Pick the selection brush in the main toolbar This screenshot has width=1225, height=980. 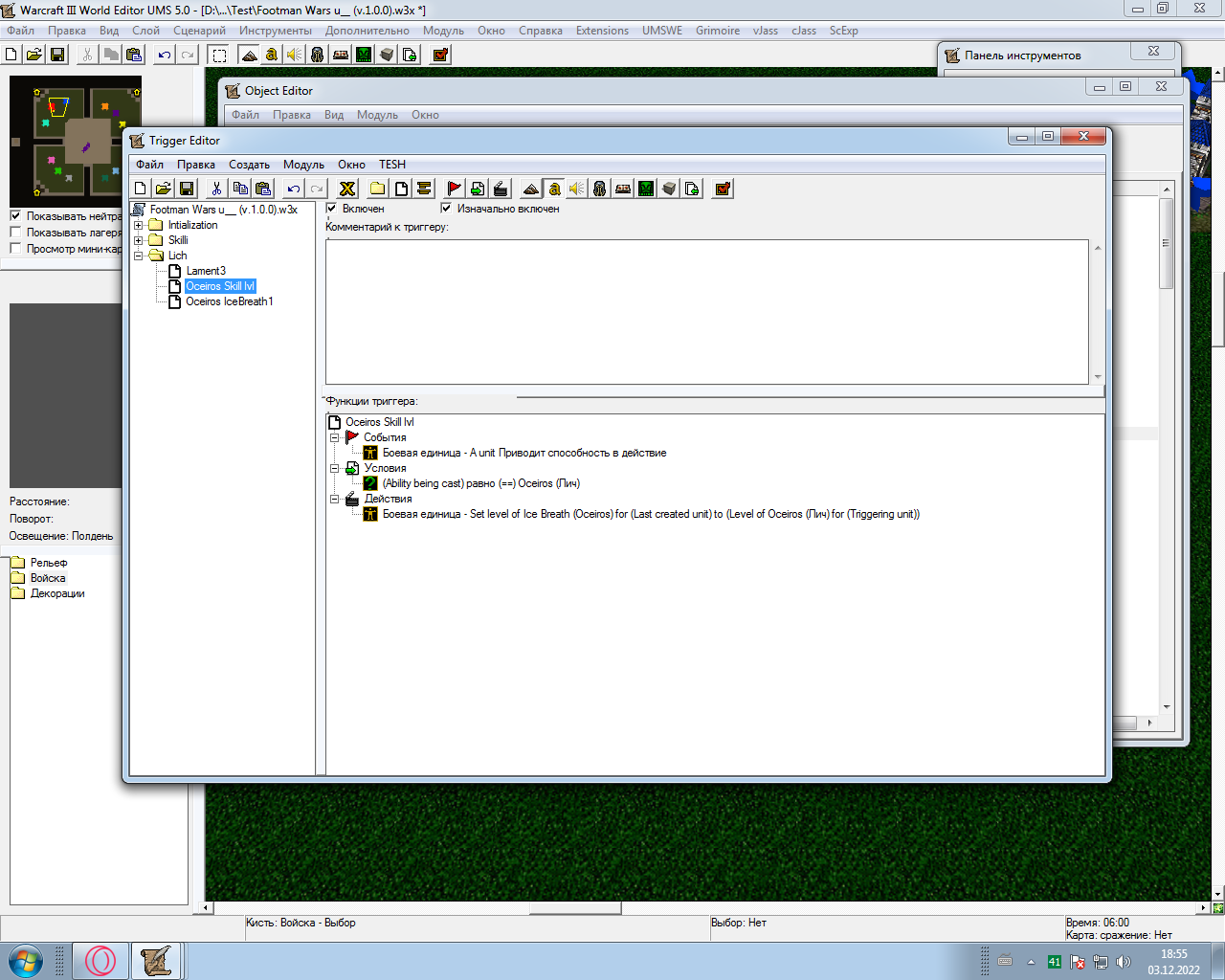[219, 55]
